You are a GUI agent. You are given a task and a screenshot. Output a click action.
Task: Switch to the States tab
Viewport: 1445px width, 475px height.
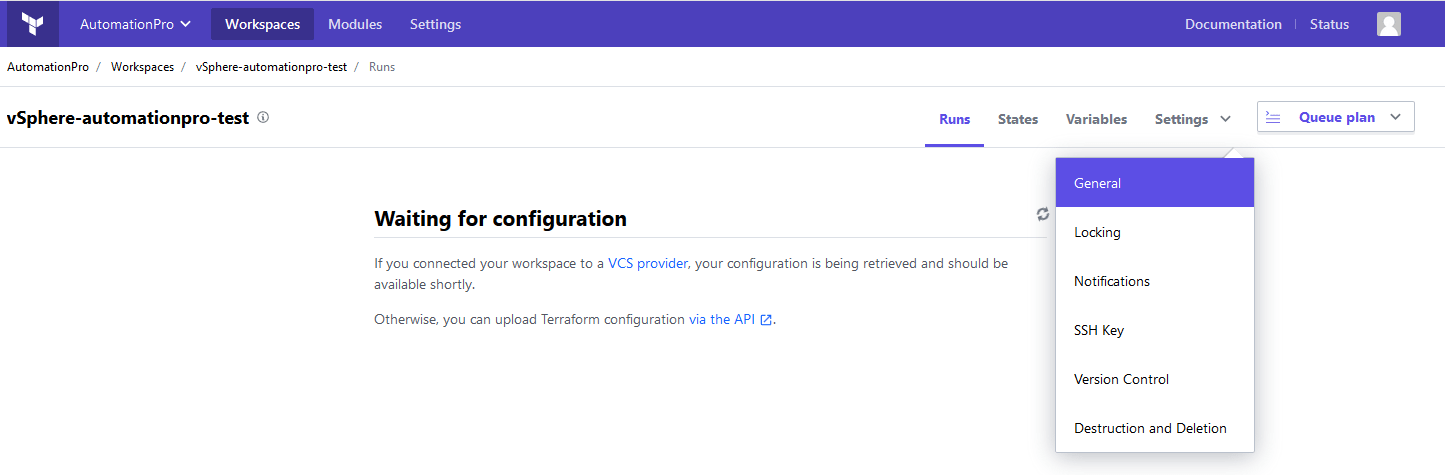(x=1018, y=119)
